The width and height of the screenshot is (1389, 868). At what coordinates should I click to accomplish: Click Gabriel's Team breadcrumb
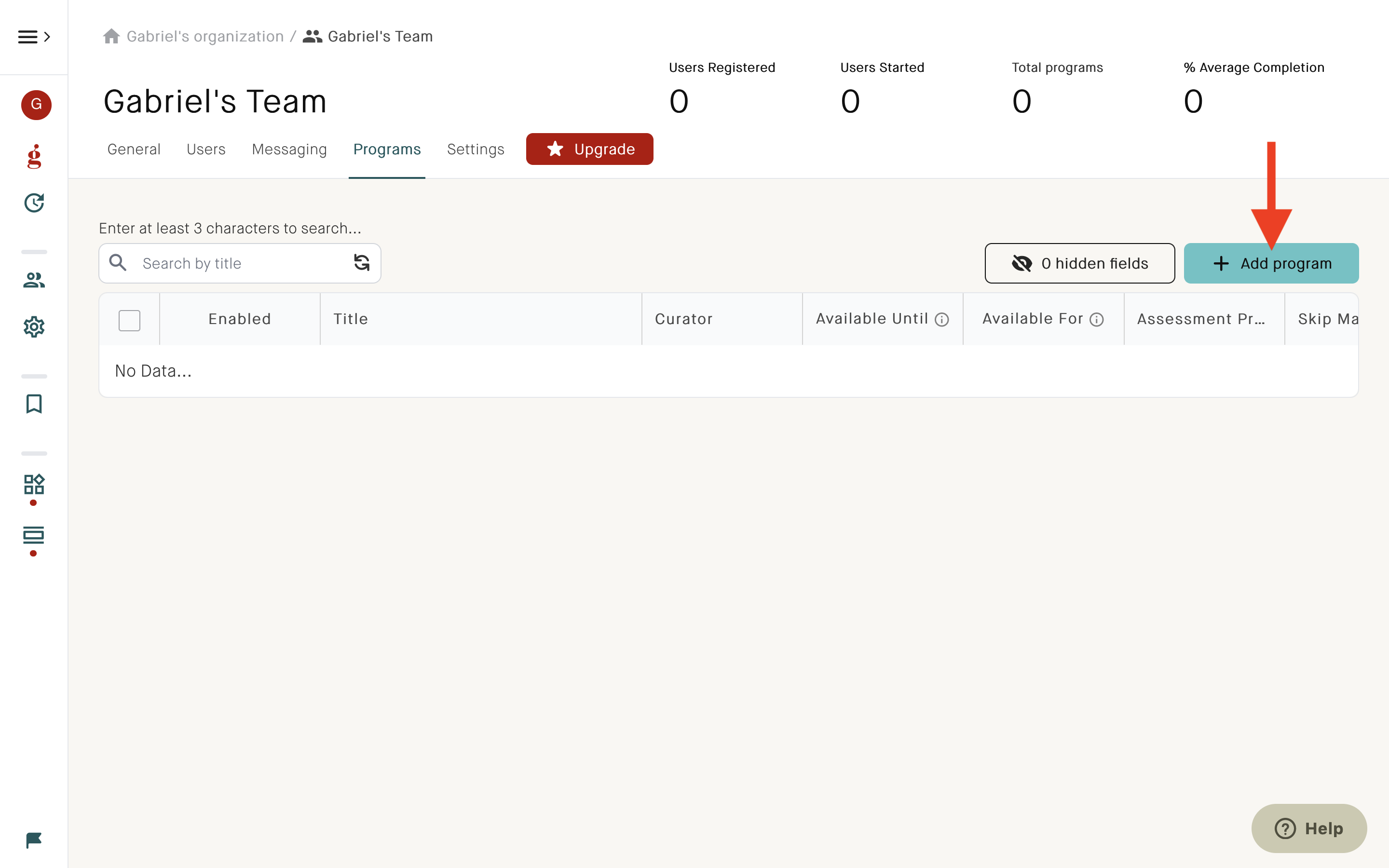click(x=380, y=36)
